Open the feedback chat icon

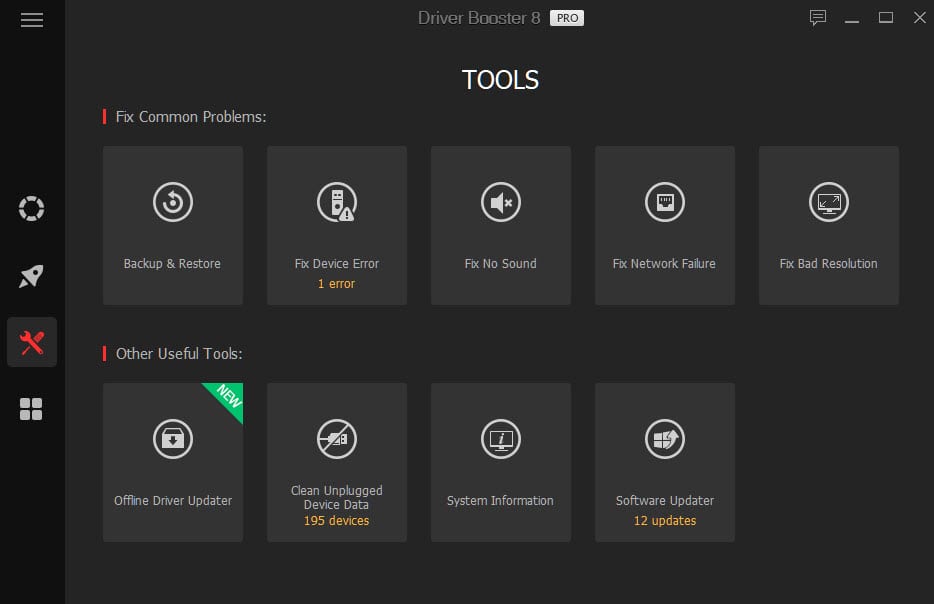pos(817,18)
